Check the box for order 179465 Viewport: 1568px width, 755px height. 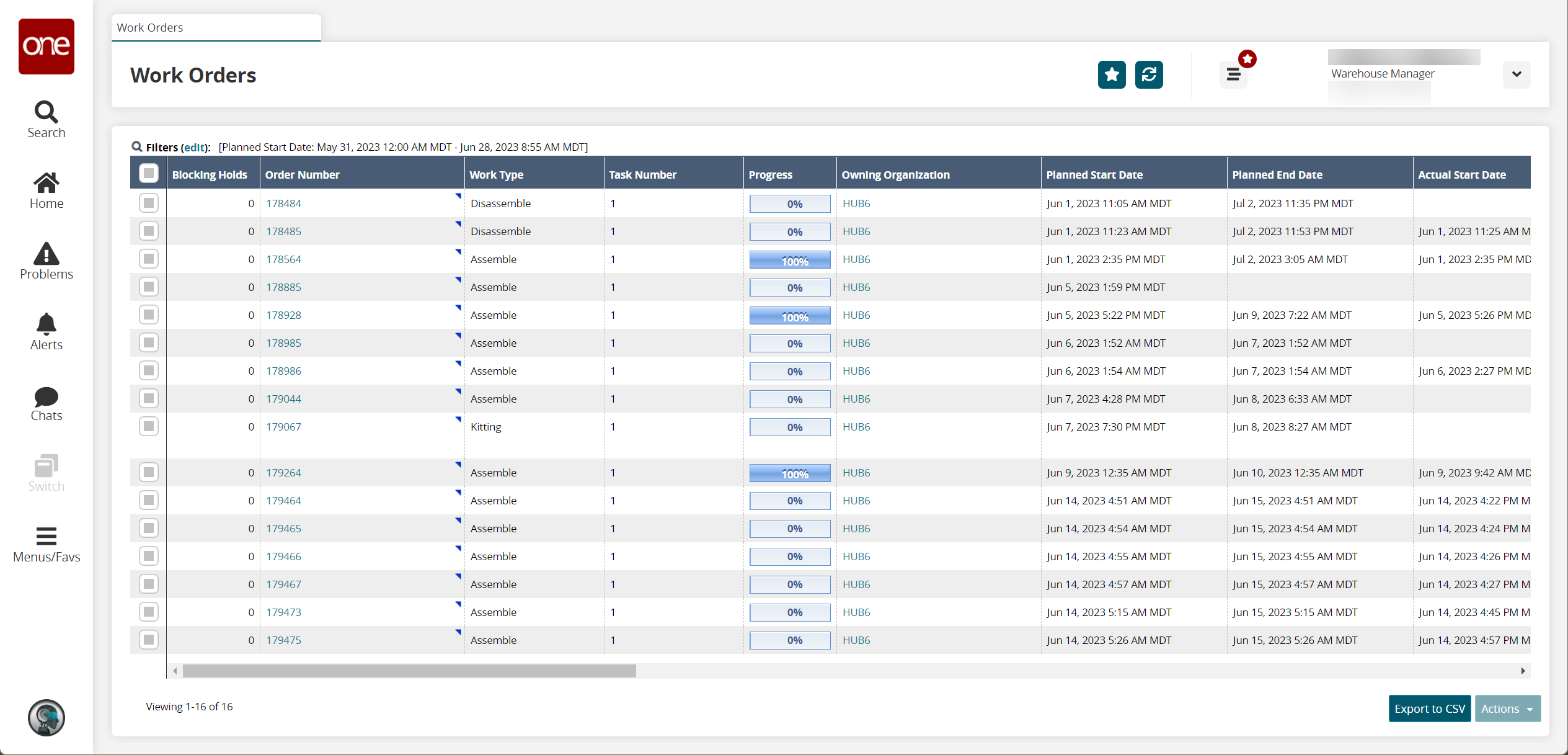[x=149, y=528]
